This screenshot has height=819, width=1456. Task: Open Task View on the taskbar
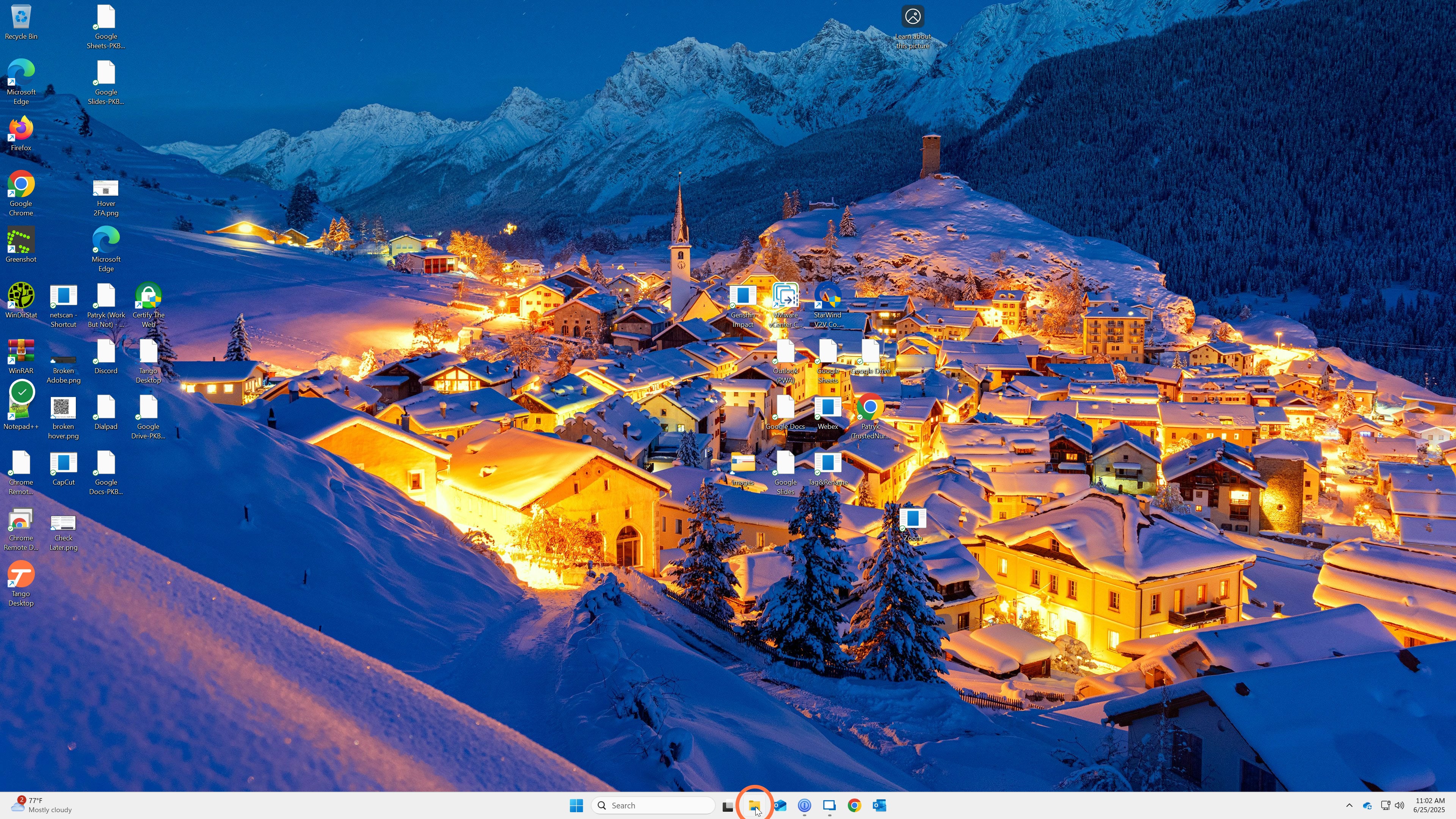click(x=728, y=805)
